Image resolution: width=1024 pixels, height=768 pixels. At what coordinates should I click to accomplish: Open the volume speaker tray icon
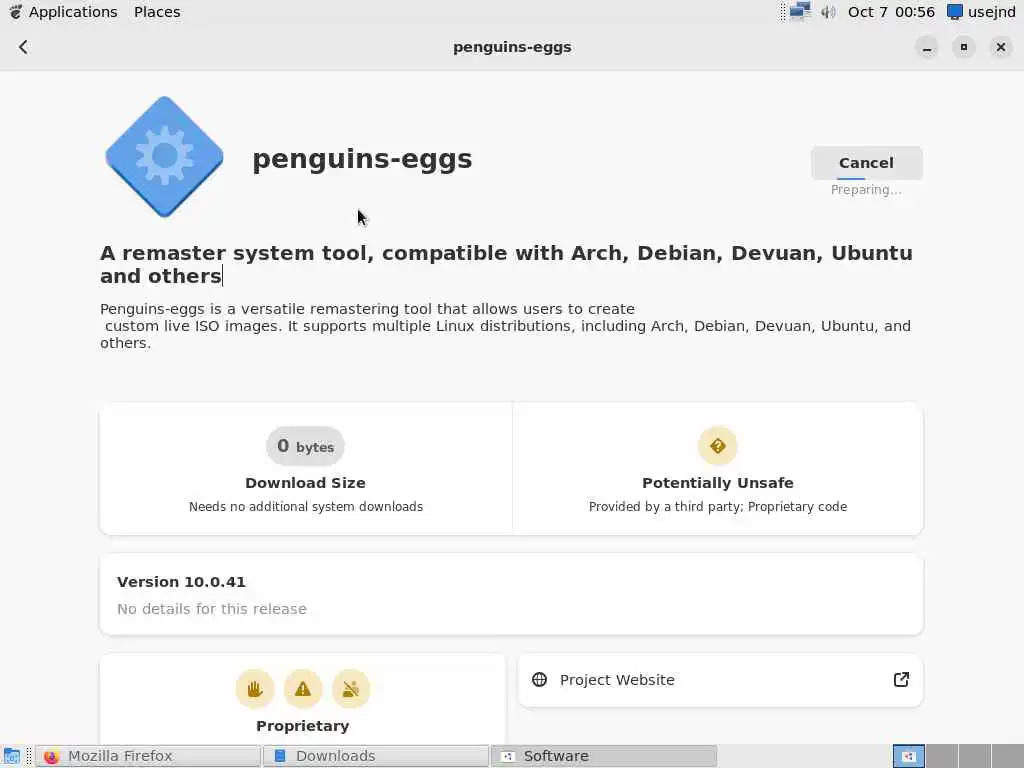pos(828,12)
